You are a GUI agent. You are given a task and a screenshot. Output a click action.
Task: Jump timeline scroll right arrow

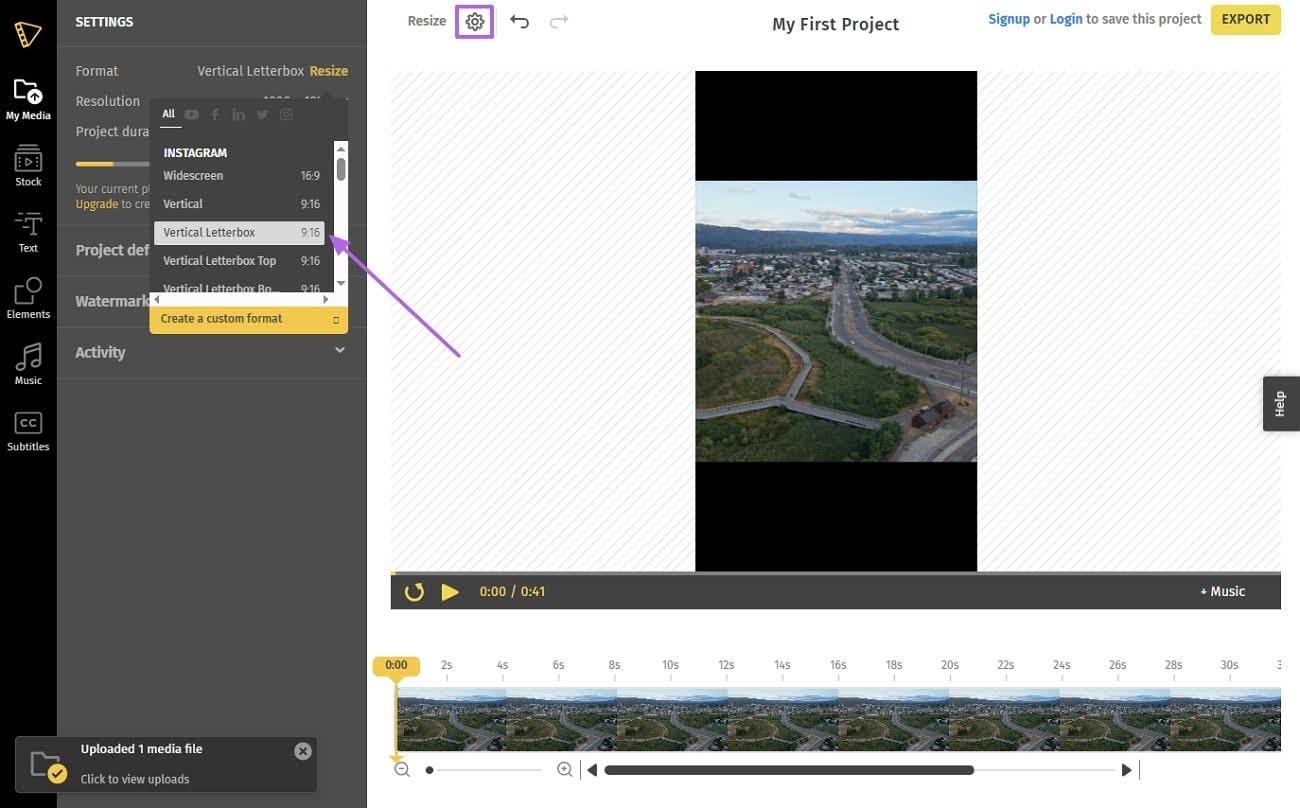pyautogui.click(x=1127, y=770)
